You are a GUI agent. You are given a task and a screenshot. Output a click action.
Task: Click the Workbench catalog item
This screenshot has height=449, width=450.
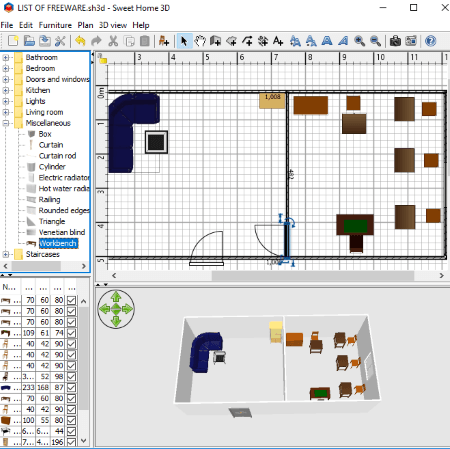coord(58,243)
